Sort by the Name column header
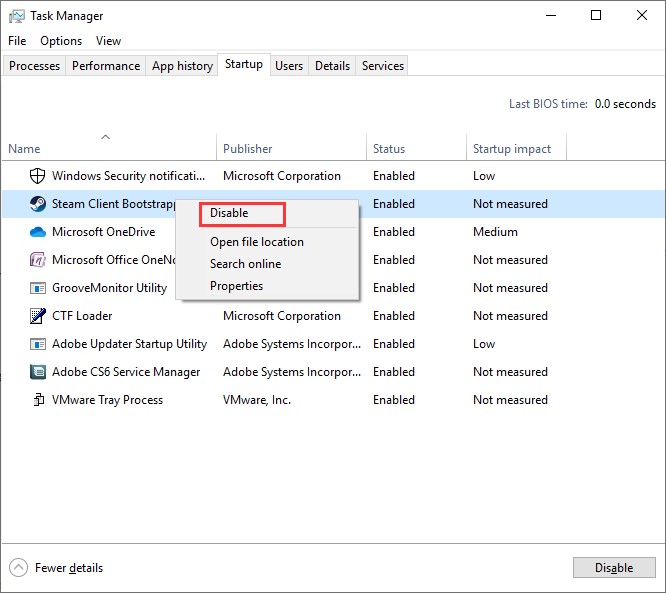Image resolution: width=666 pixels, height=593 pixels. pyautogui.click(x=24, y=149)
